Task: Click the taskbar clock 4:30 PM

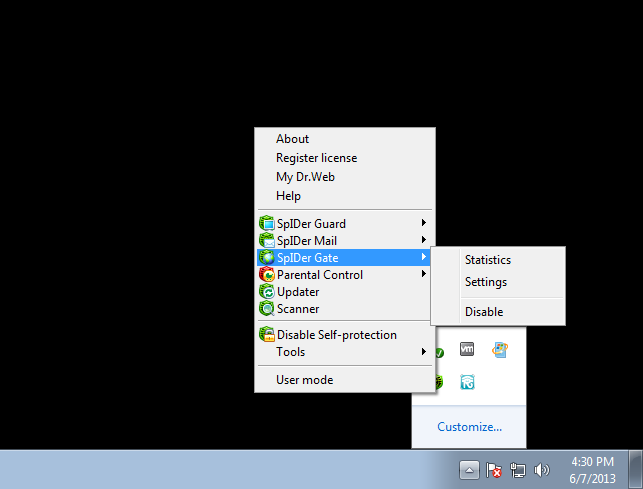Action: click(593, 462)
